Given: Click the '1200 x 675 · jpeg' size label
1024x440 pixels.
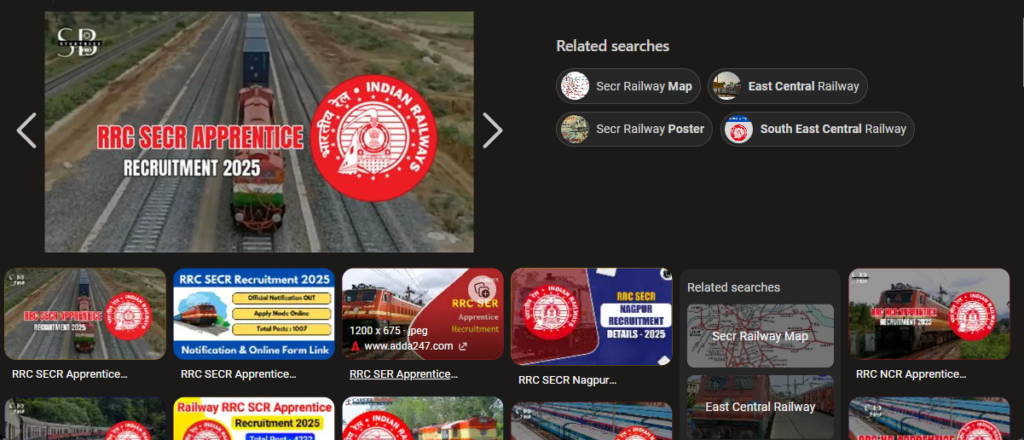Looking at the screenshot, I should point(388,330).
